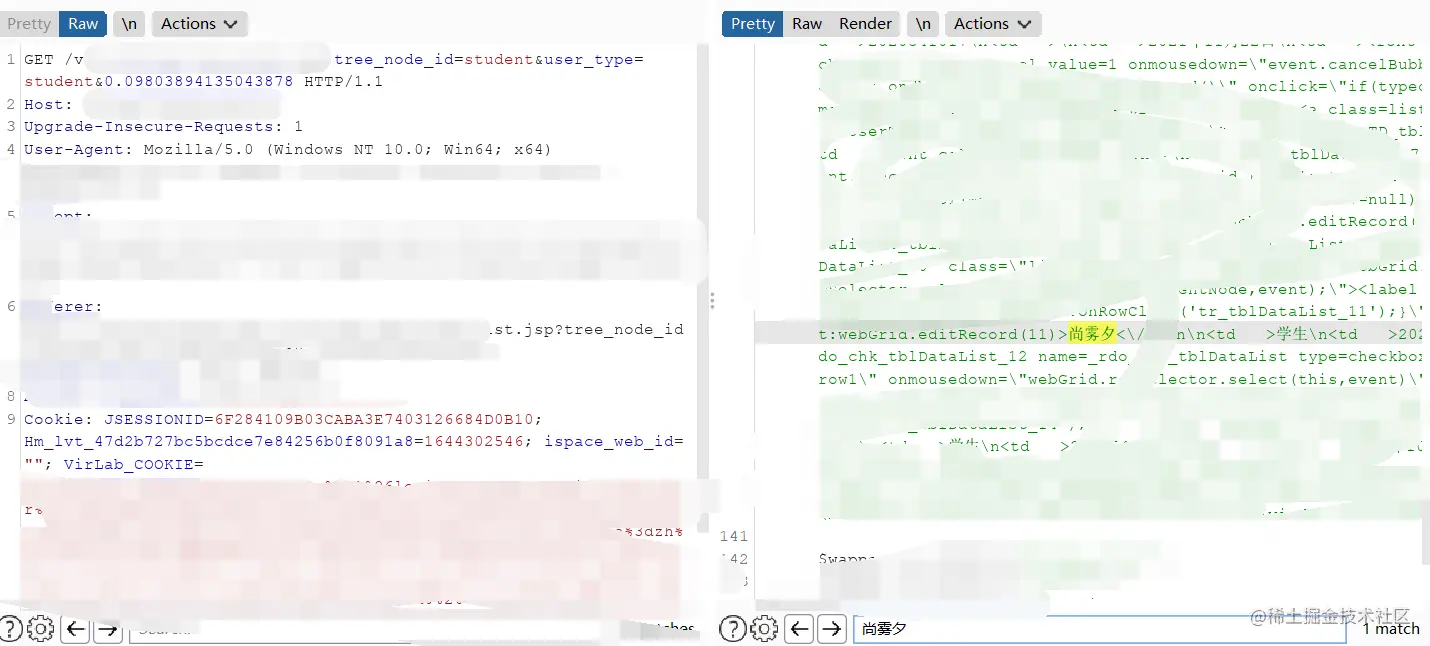Go to previous match in response search
Screen dimensions: 1430x646
pyautogui.click(x=798, y=629)
